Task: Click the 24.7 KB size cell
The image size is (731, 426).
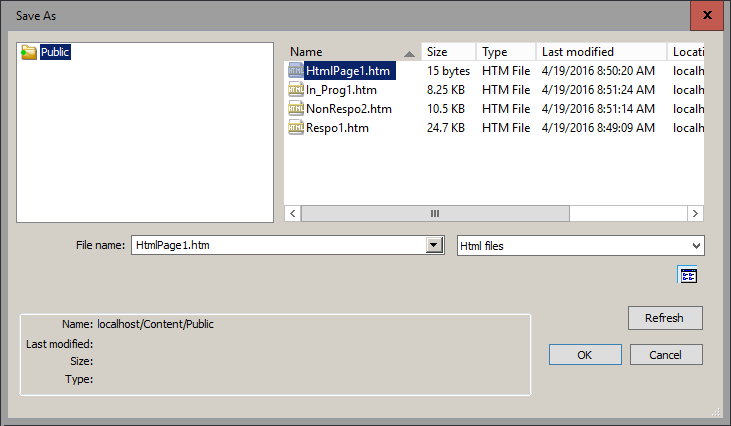Action: pos(446,128)
